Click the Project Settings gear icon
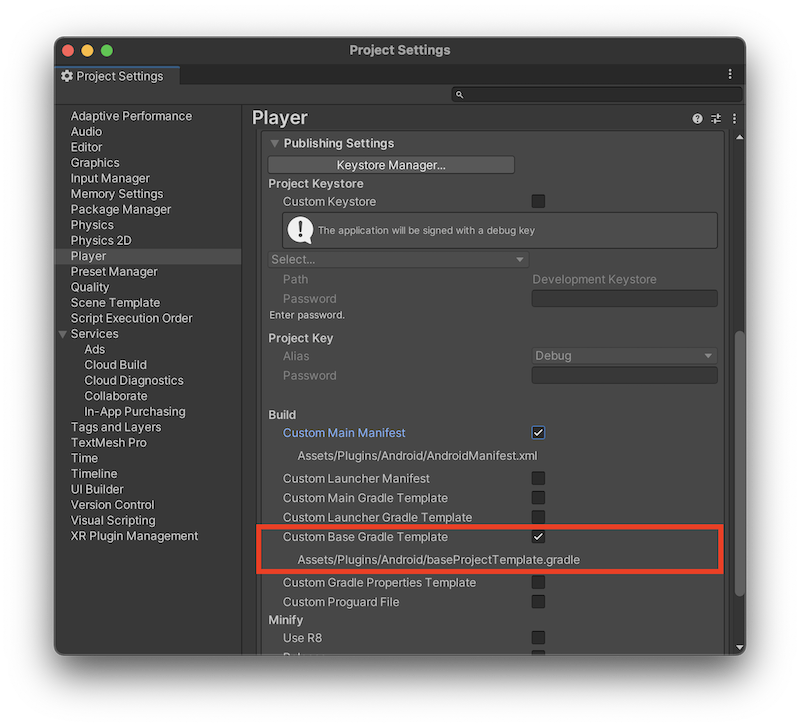 [x=67, y=76]
